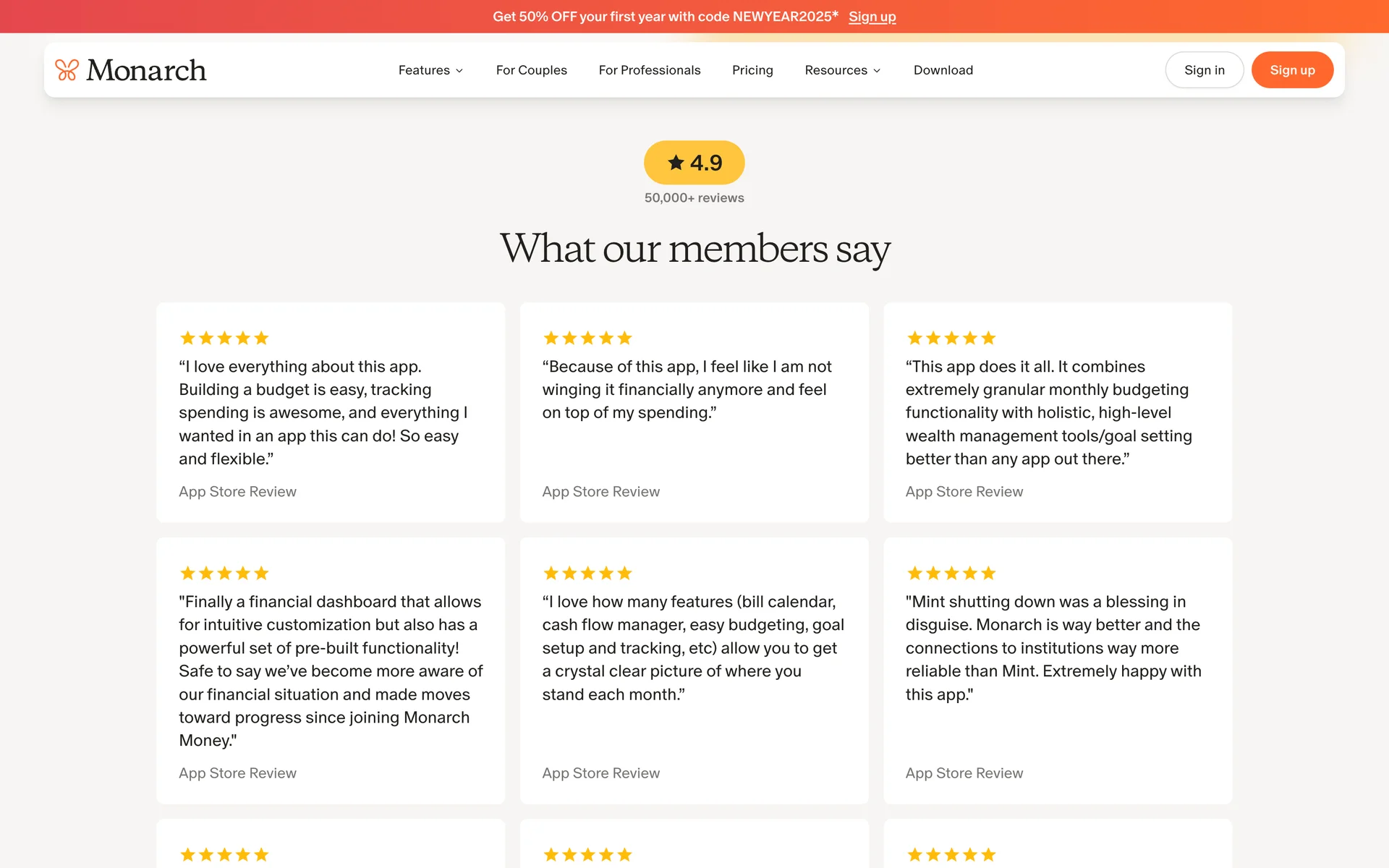Open the For Professionals page
The width and height of the screenshot is (1389, 868).
[649, 70]
